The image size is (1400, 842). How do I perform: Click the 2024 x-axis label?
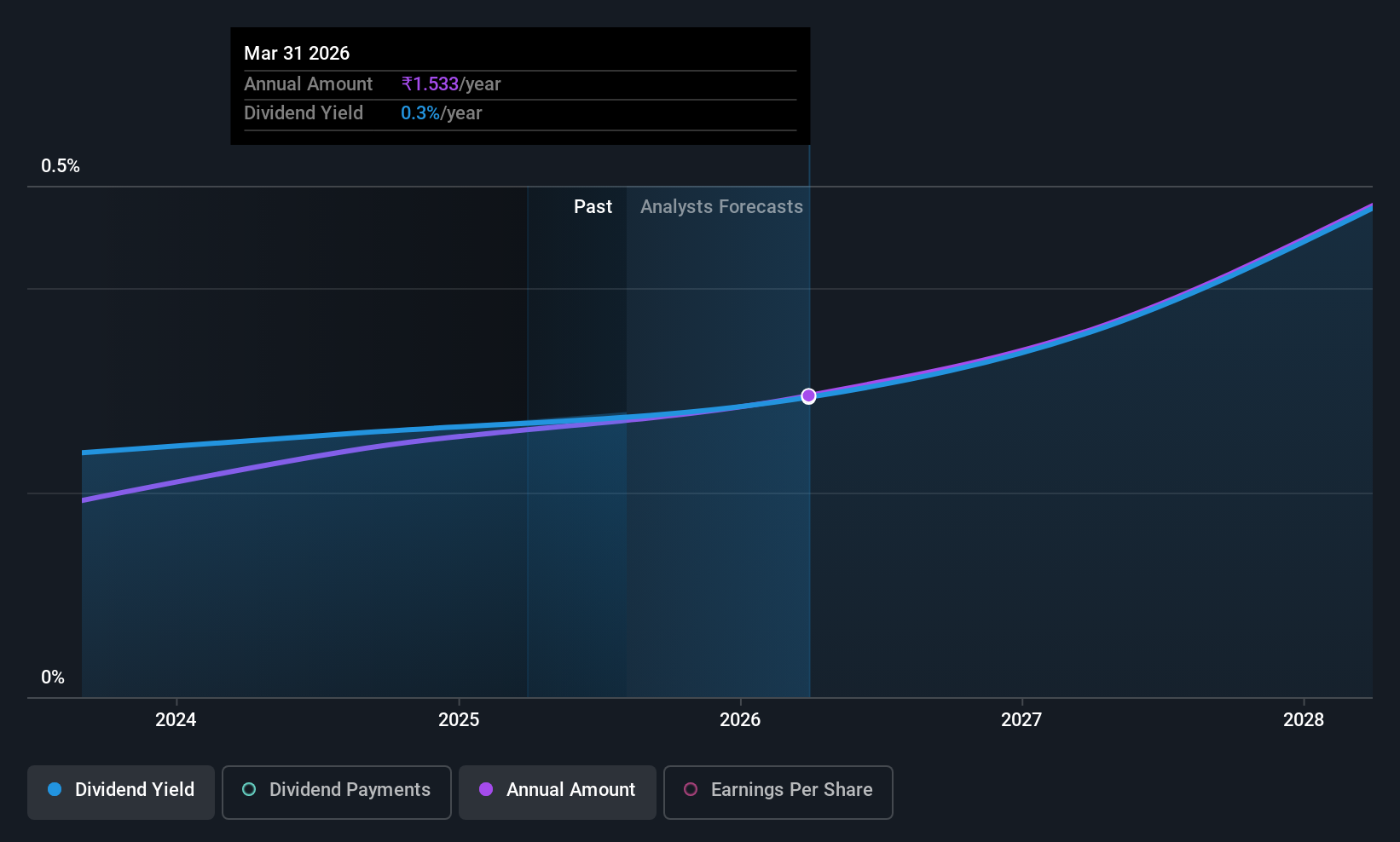176,719
